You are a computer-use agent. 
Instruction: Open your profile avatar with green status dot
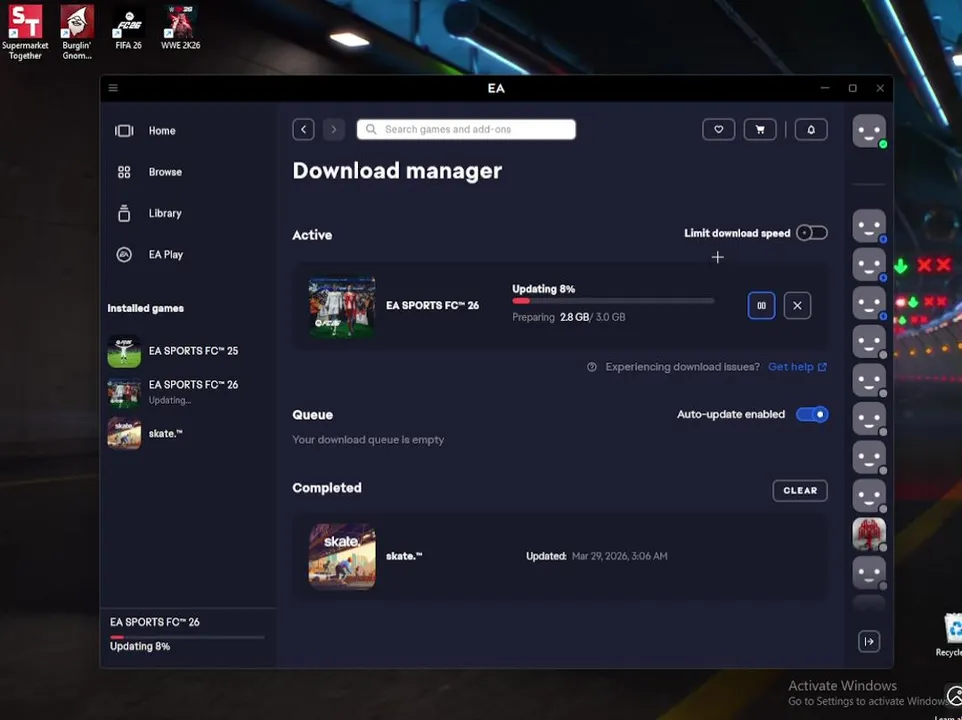click(869, 131)
